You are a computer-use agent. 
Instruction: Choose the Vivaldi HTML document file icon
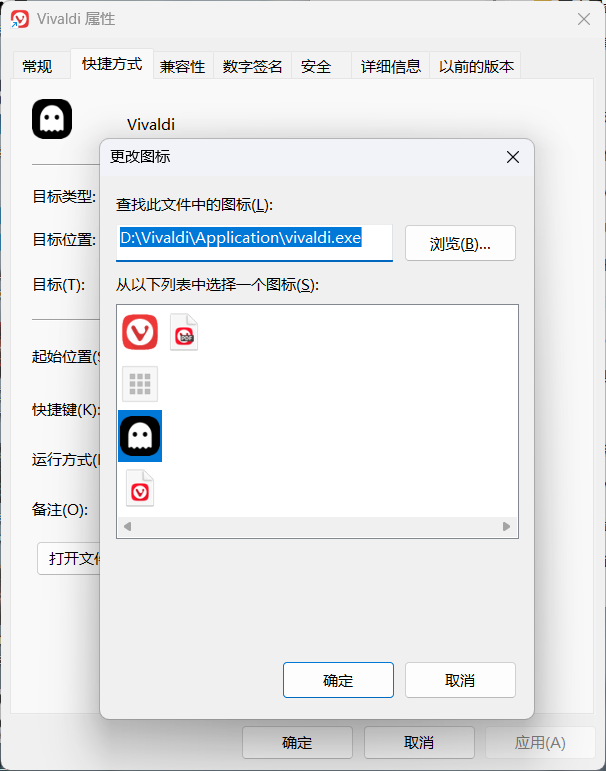tap(140, 488)
